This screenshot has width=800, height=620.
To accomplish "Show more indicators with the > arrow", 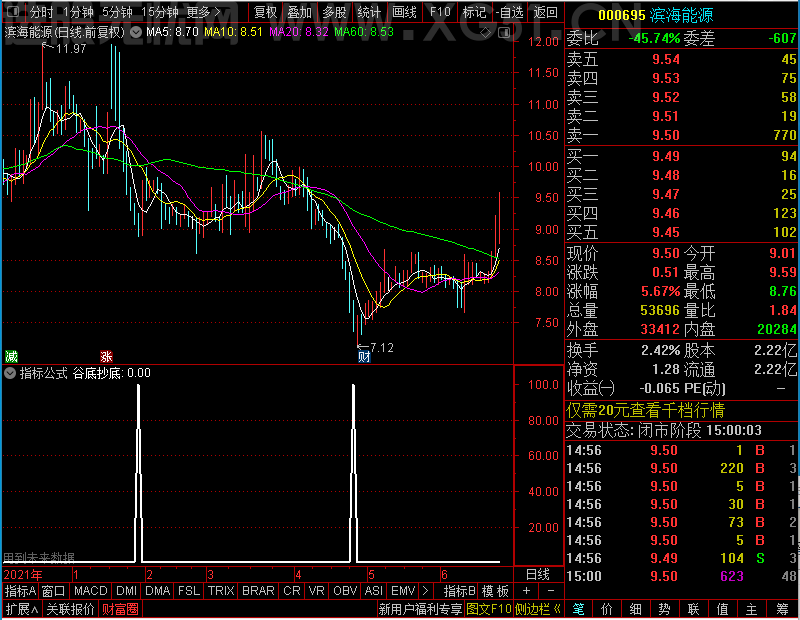I will click(426, 591).
